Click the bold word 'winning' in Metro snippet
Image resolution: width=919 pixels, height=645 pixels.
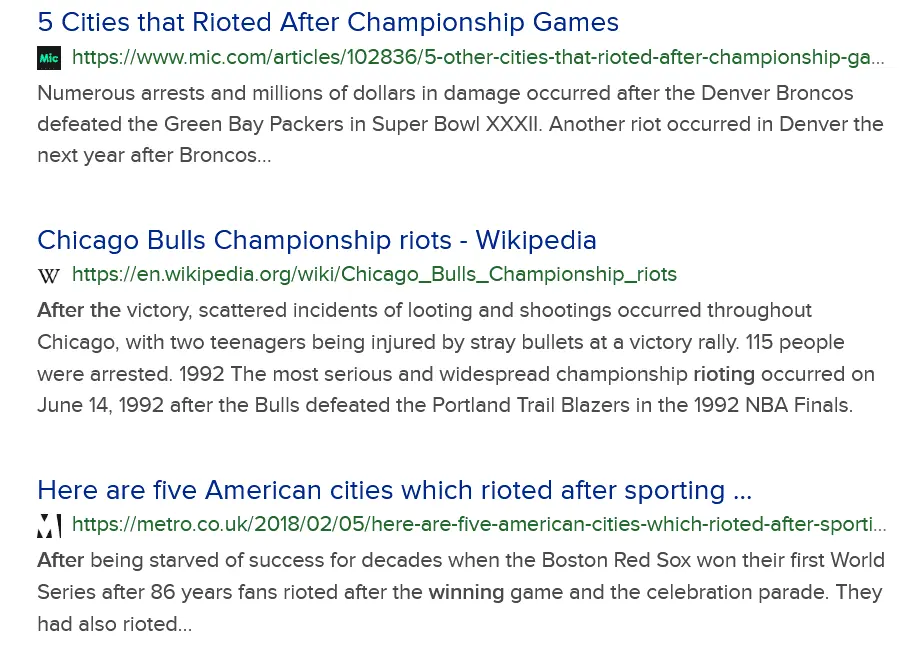point(466,592)
